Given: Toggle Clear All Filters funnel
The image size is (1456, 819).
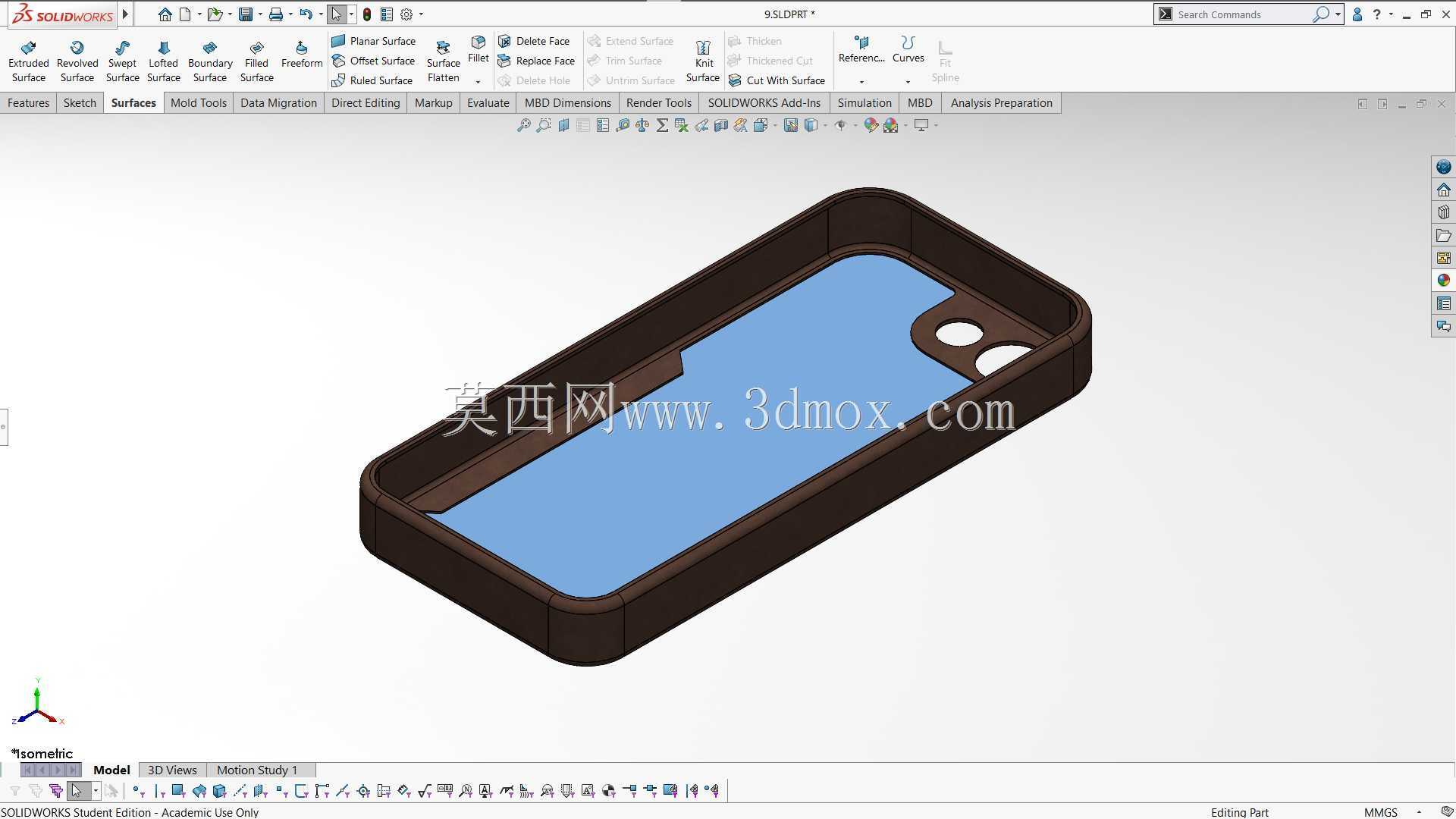Looking at the screenshot, I should tap(36, 791).
